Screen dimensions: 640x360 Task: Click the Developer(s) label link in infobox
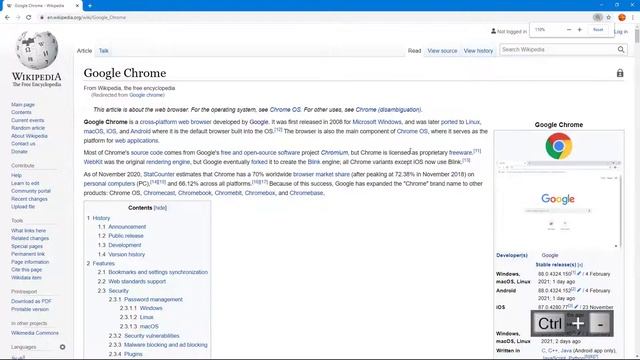point(512,255)
